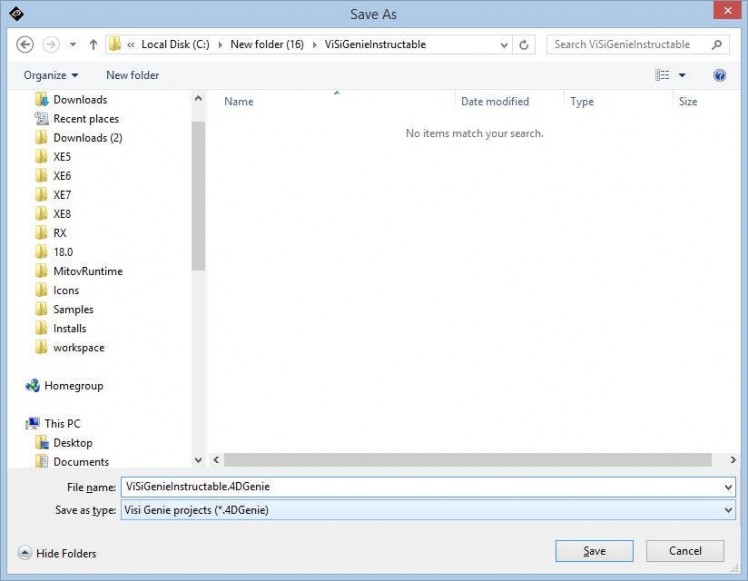Expand the Save as type dropdown
Screen dimensions: 748x581
727,510
